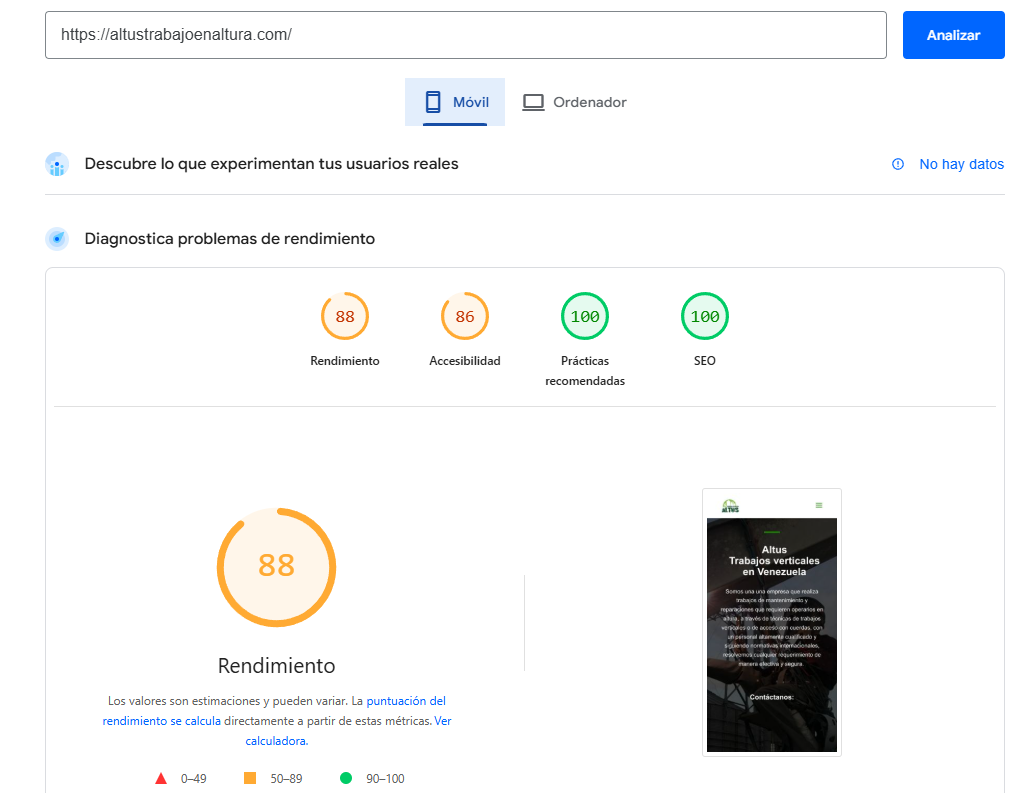Select the Rendimiento 88 score gauge
The image size is (1036, 793).
tap(345, 317)
